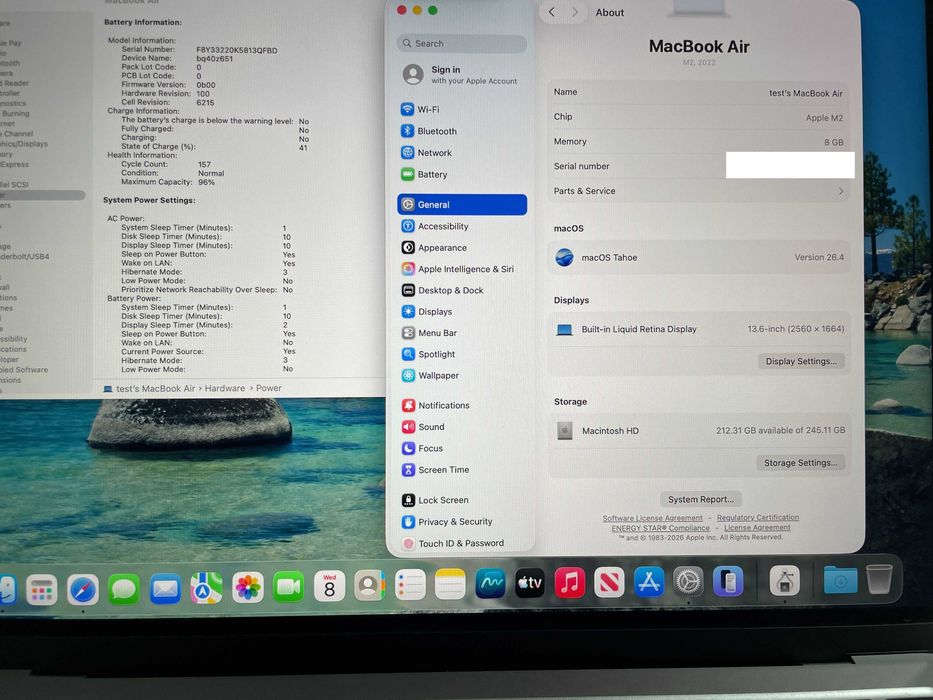Viewport: 933px width, 700px height.
Task: Open Safari from the Dock
Action: 83,589
